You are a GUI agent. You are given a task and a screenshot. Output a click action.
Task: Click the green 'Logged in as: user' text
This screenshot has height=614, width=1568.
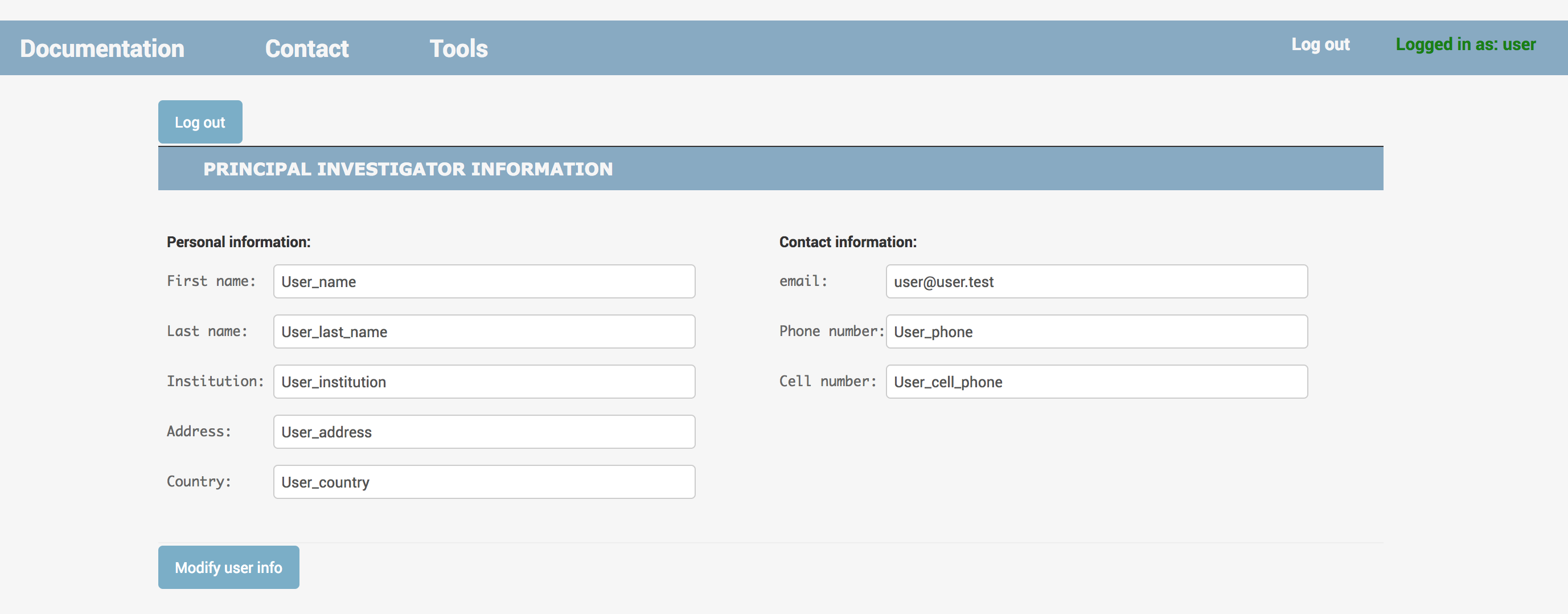pyautogui.click(x=1465, y=44)
